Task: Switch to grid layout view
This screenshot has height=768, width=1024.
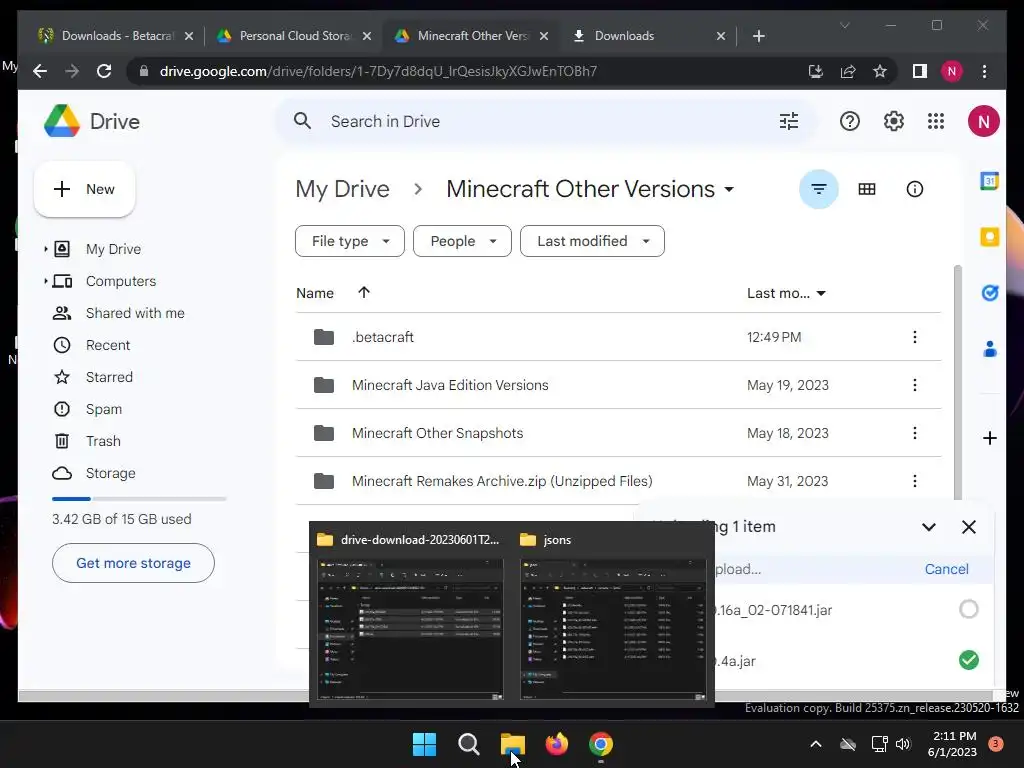Action: (867, 189)
